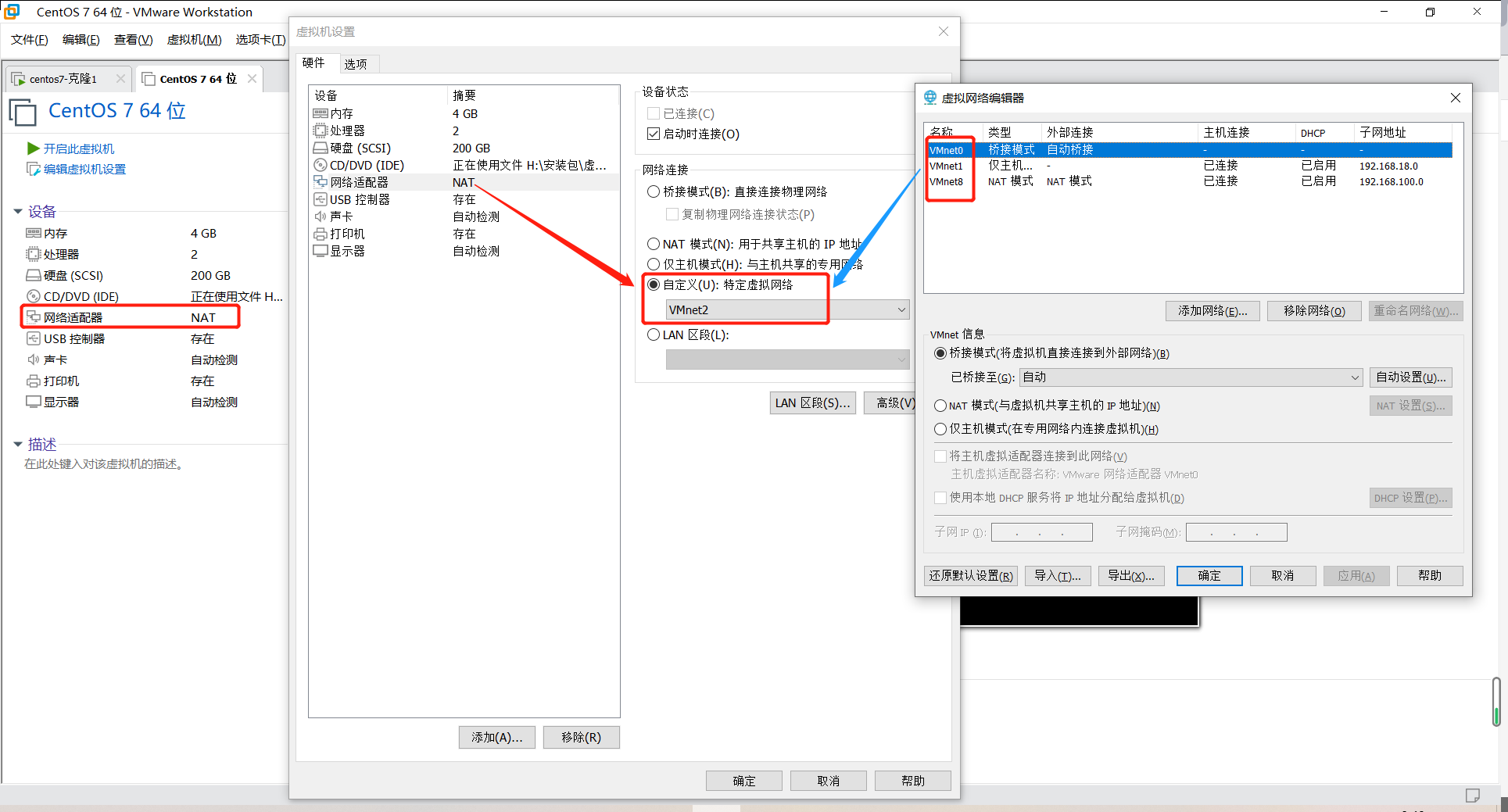Screen dimensions: 1508x812
Task: Click the main window vertical scrollbar
Action: (x=1495, y=702)
